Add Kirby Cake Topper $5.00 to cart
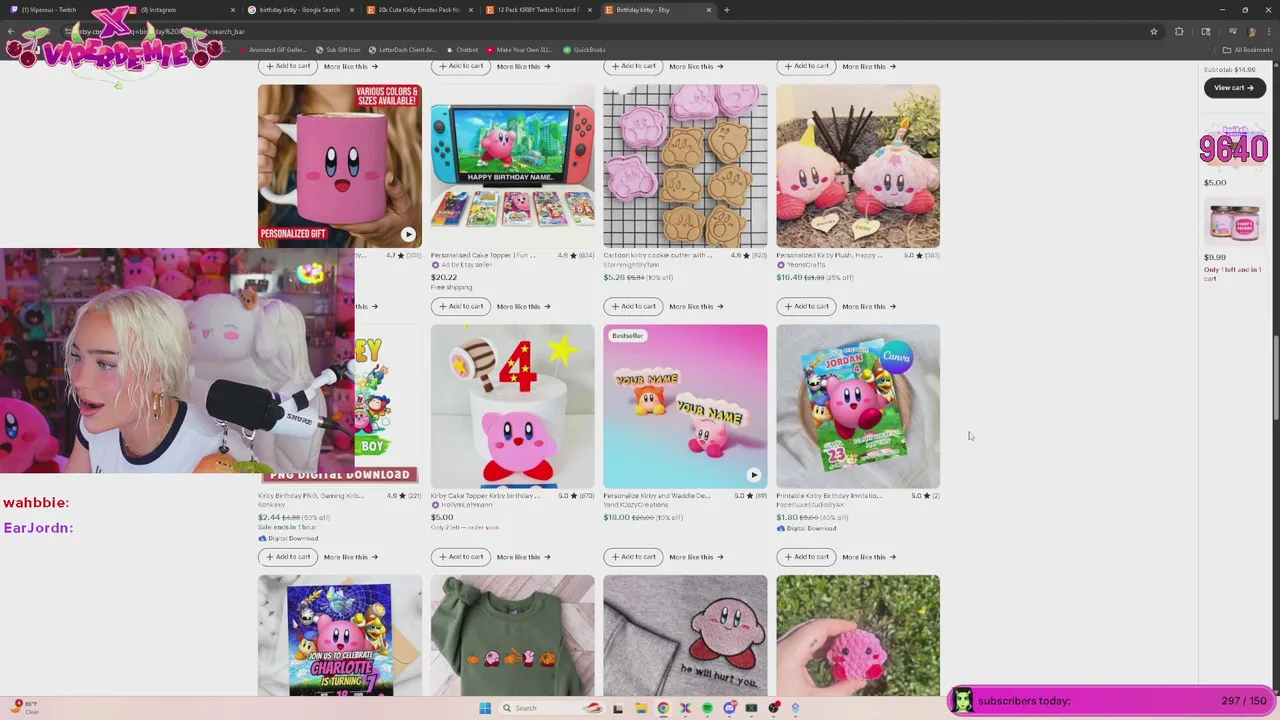The image size is (1280, 720). click(461, 557)
